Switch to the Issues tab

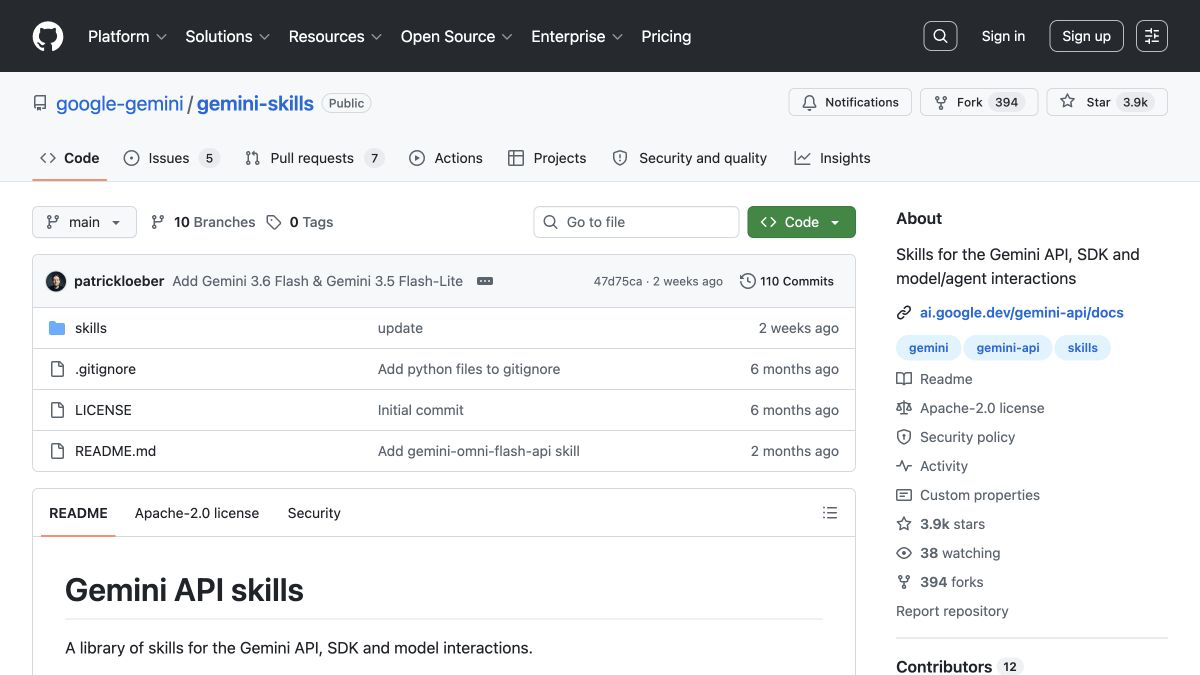point(171,158)
